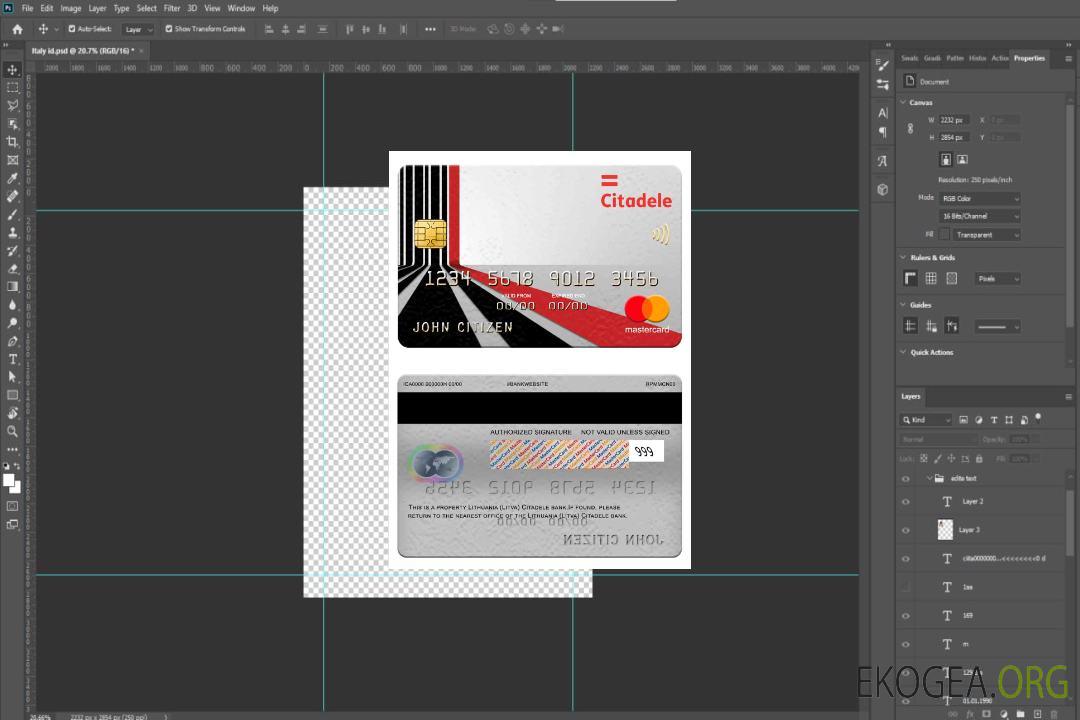Select the Eraser tool
Viewport: 1080px width, 720px height.
pyautogui.click(x=12, y=269)
